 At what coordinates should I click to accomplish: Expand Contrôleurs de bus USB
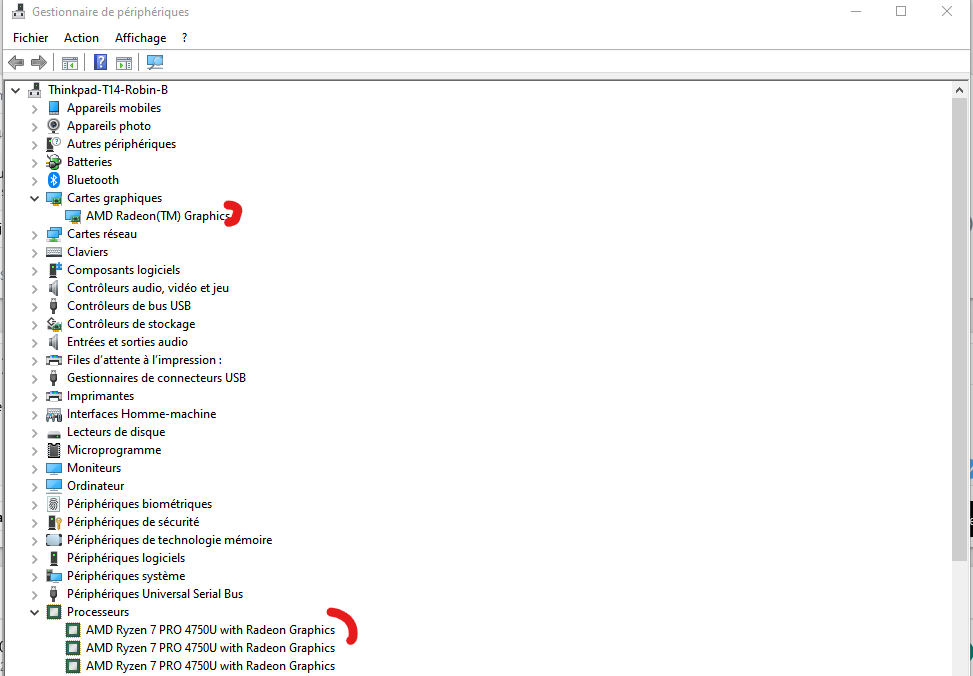35,307
